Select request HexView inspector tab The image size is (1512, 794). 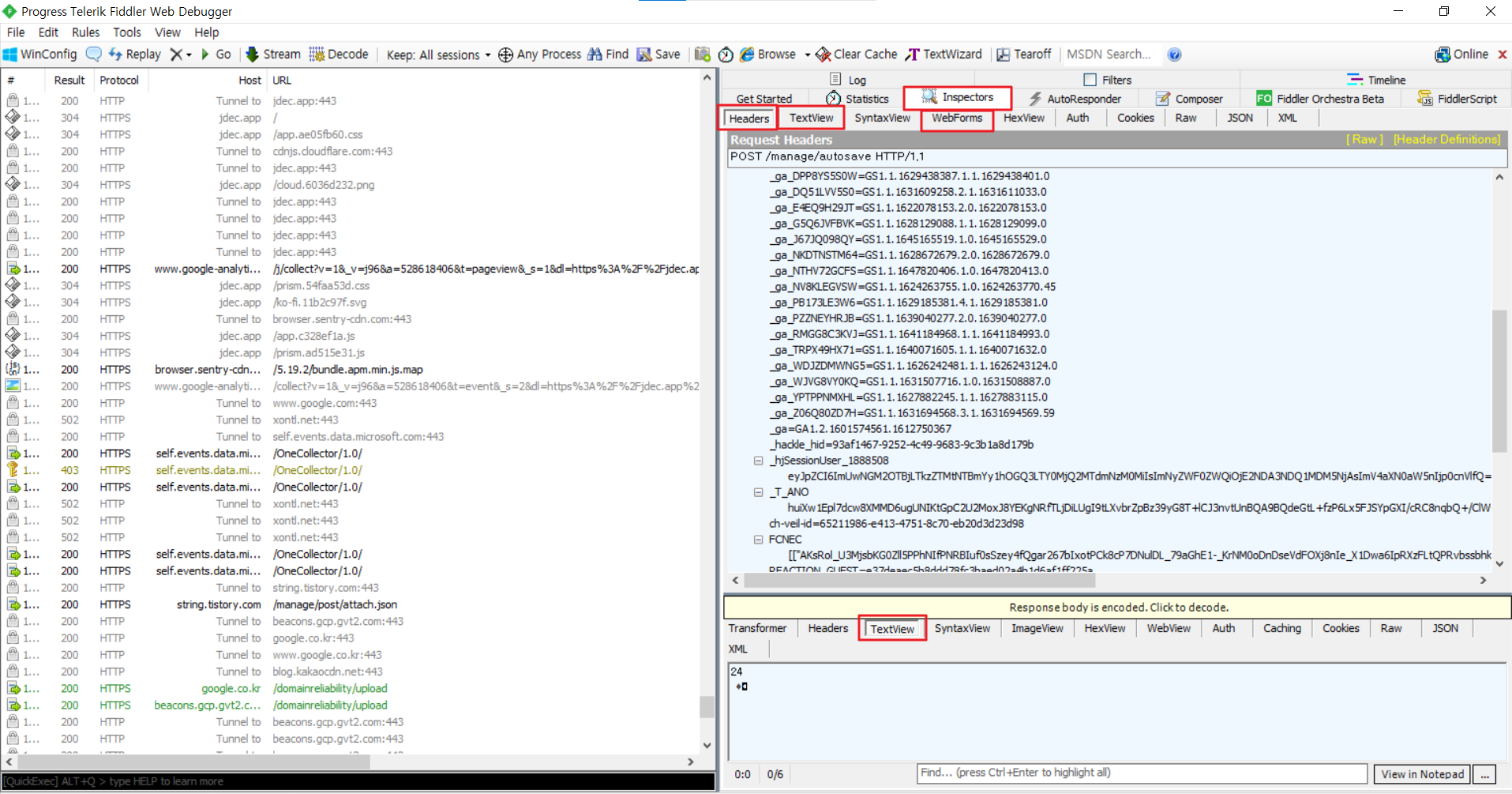1024,118
